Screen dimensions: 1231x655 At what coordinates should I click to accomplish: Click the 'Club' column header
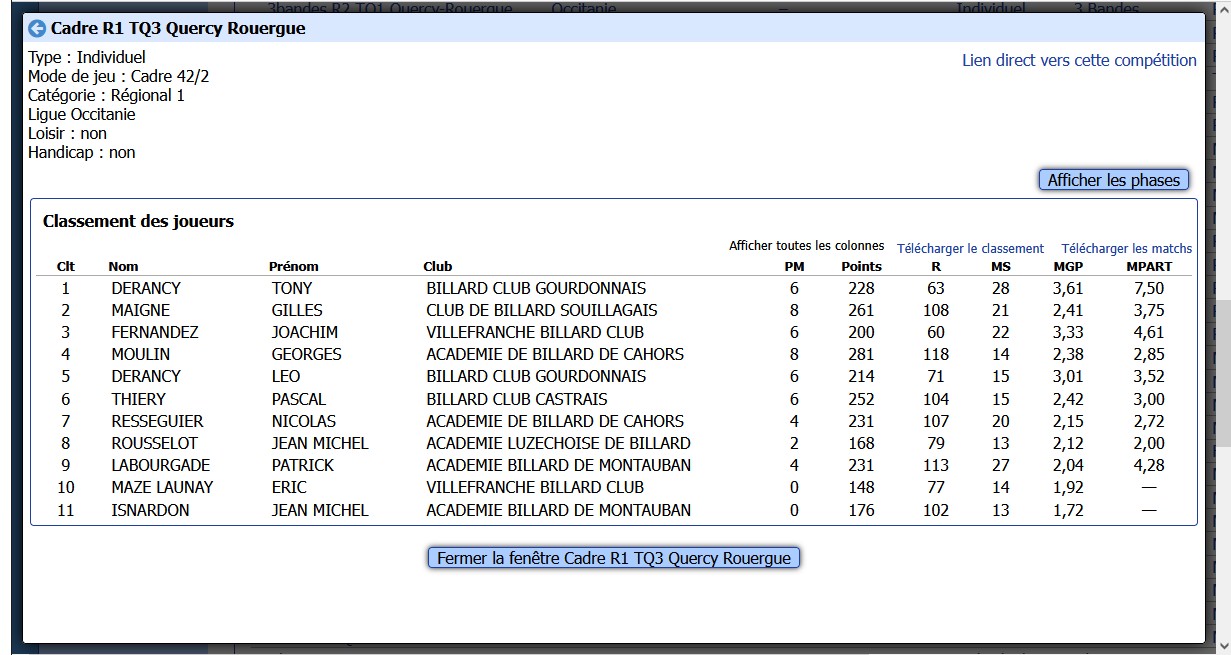437,267
